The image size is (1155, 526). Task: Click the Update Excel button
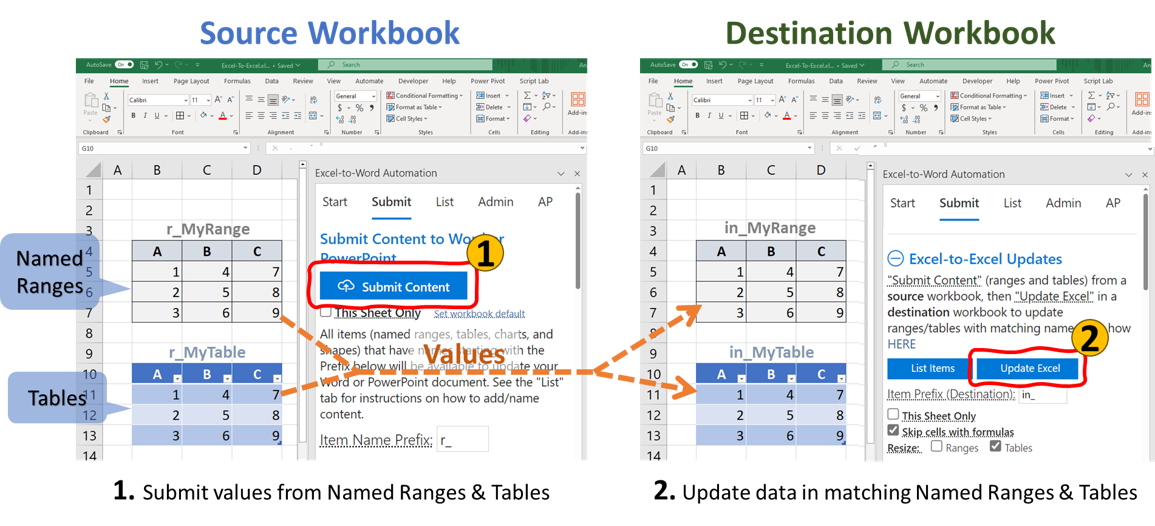[x=1030, y=368]
